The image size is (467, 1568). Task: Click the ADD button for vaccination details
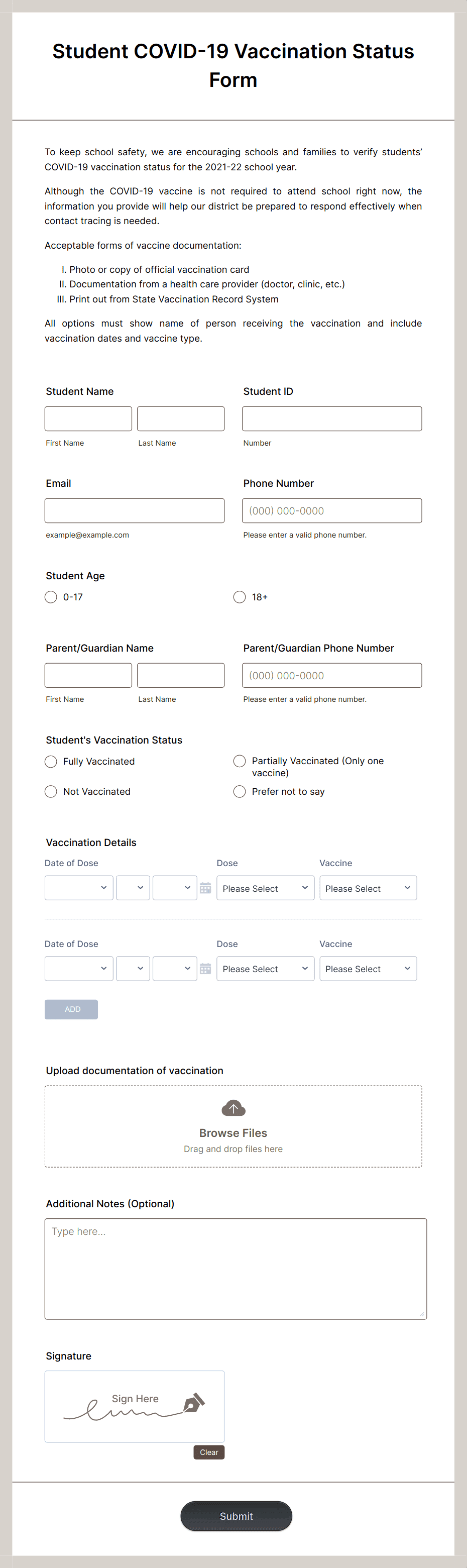[71, 1009]
